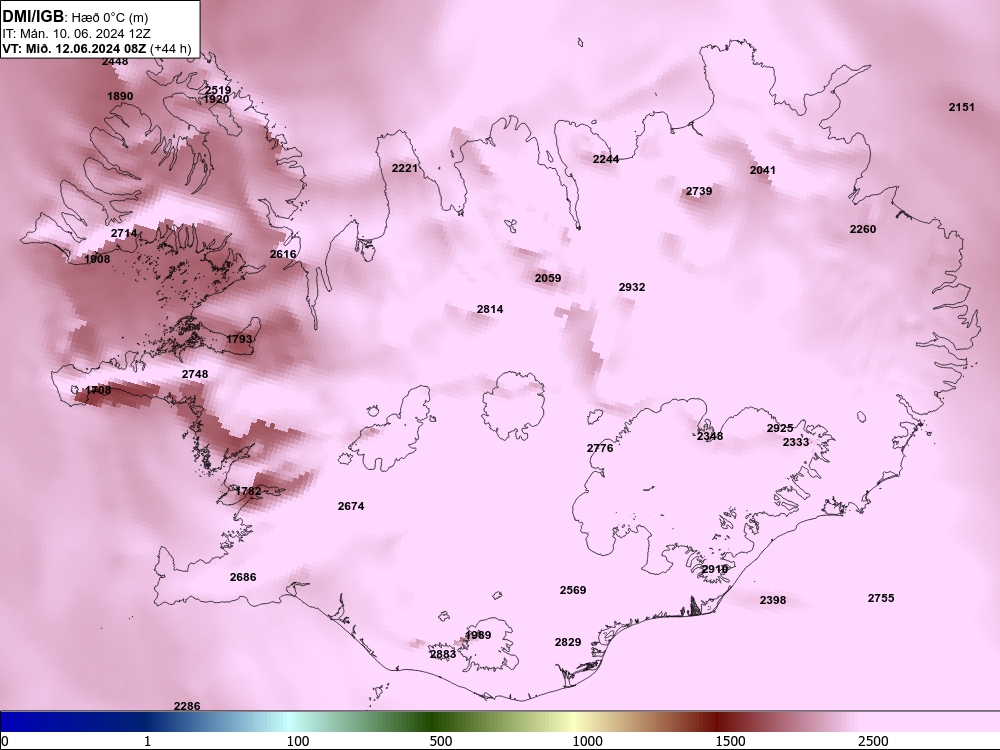
Task: Click the 2333 height value
Action: [x=796, y=442]
